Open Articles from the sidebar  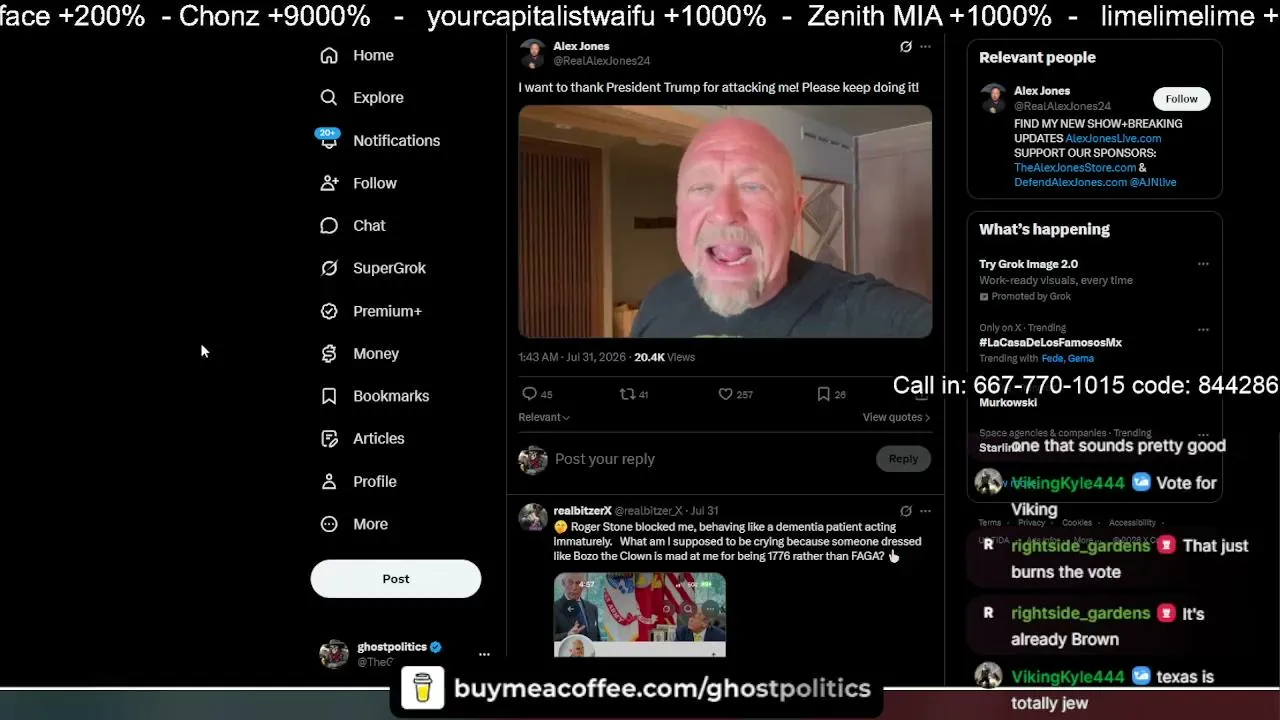coord(361,439)
